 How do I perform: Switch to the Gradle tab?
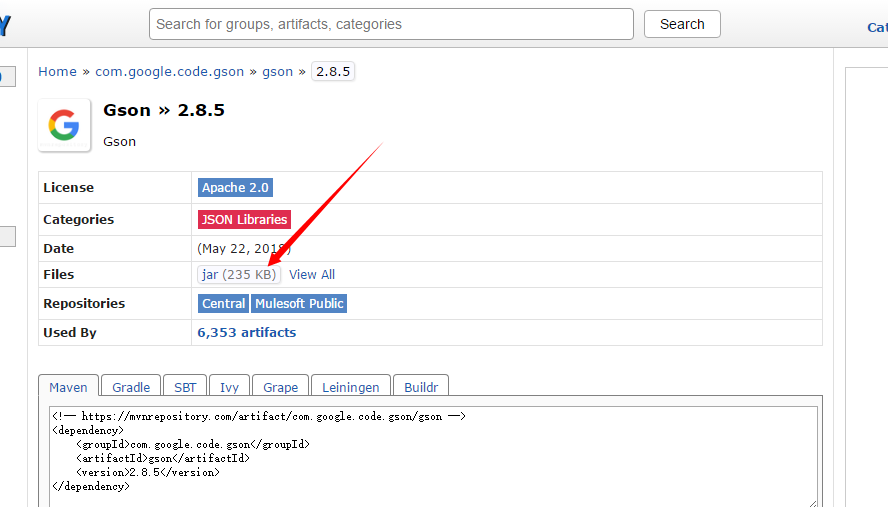click(x=131, y=387)
